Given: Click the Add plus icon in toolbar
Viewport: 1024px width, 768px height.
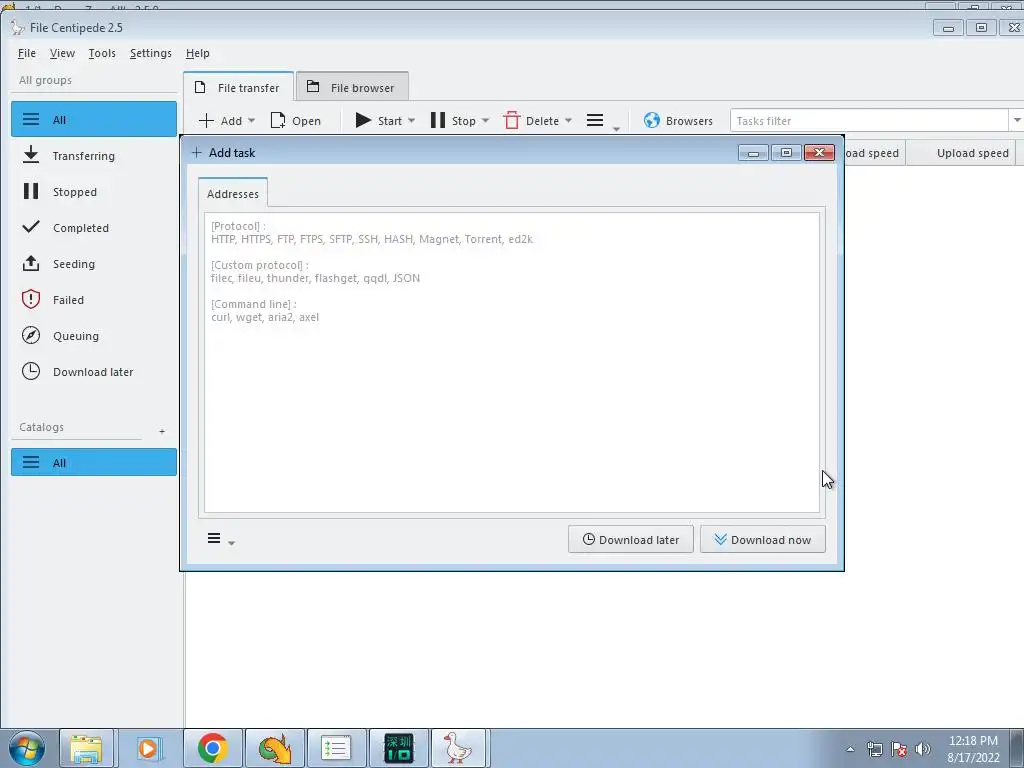Looking at the screenshot, I should click(206, 121).
